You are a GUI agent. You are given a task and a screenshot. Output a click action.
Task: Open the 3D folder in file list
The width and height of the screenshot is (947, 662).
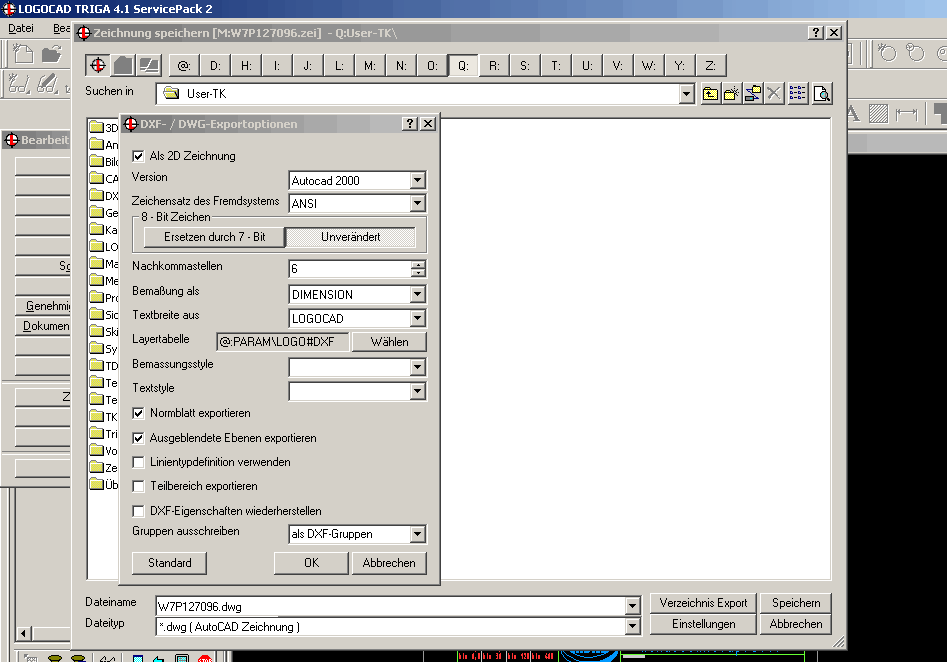coord(104,127)
